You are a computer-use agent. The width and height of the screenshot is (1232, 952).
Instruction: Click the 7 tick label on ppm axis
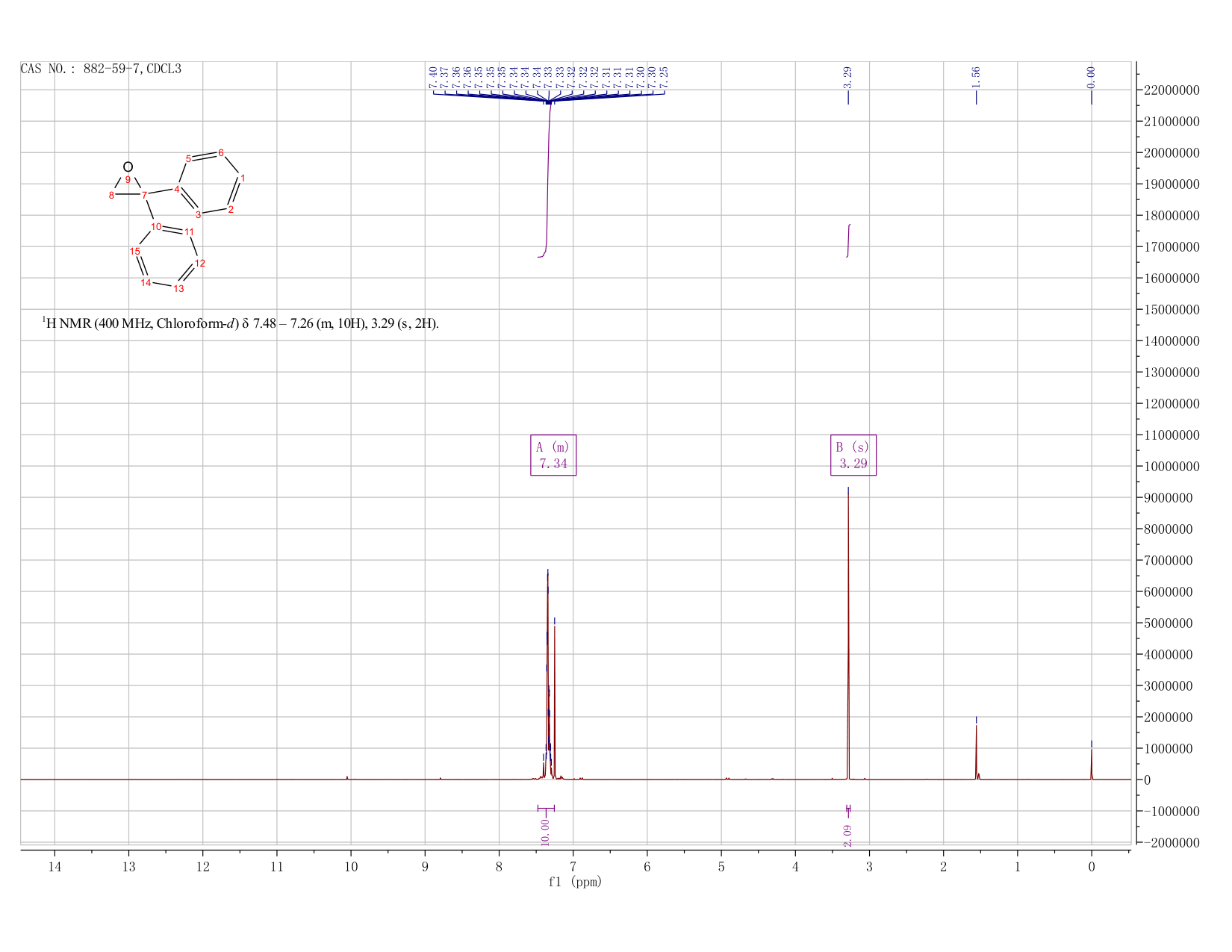(573, 867)
